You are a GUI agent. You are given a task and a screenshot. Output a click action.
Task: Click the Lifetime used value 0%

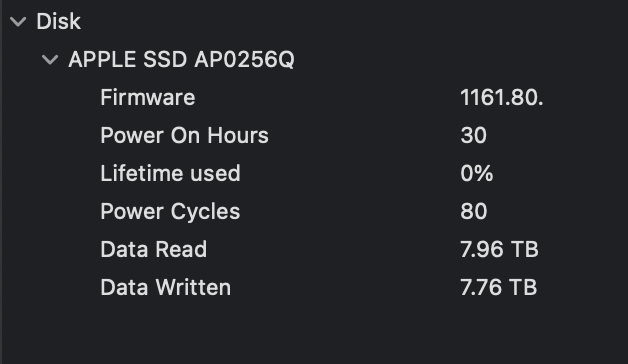coord(477,173)
